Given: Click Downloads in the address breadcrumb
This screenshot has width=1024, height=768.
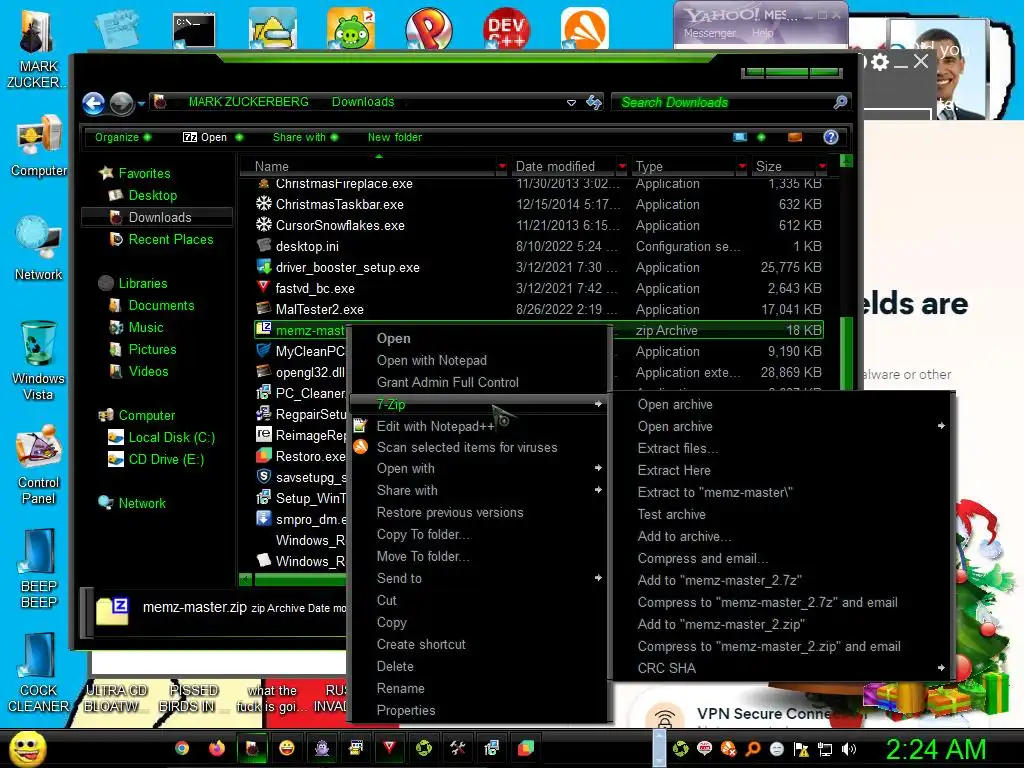Looking at the screenshot, I should pyautogui.click(x=363, y=102).
